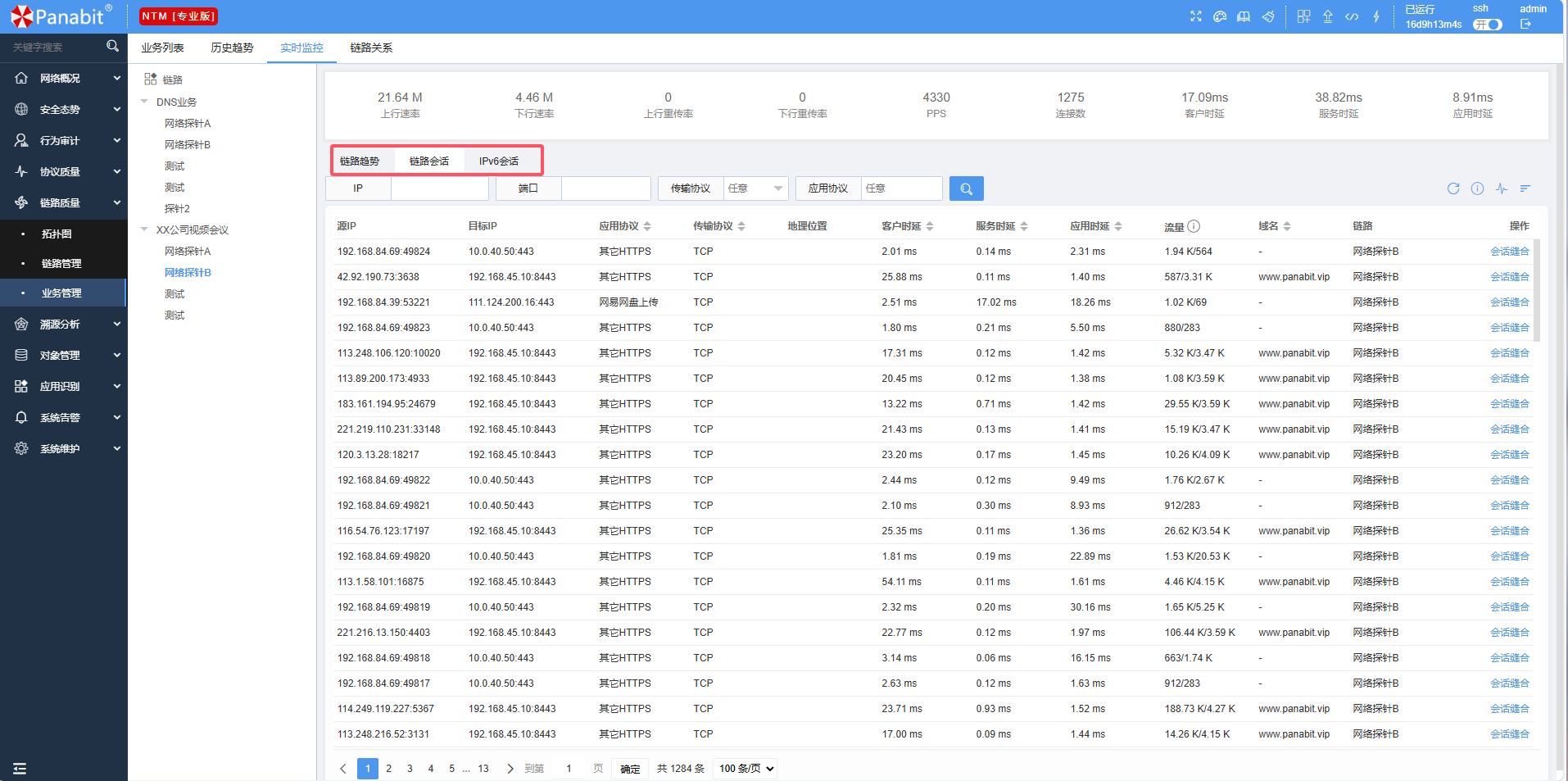Viewport: 1568px width, 781px height.
Task: Click 会话缝合 for source 192.168.84.69:49824
Action: click(1510, 252)
